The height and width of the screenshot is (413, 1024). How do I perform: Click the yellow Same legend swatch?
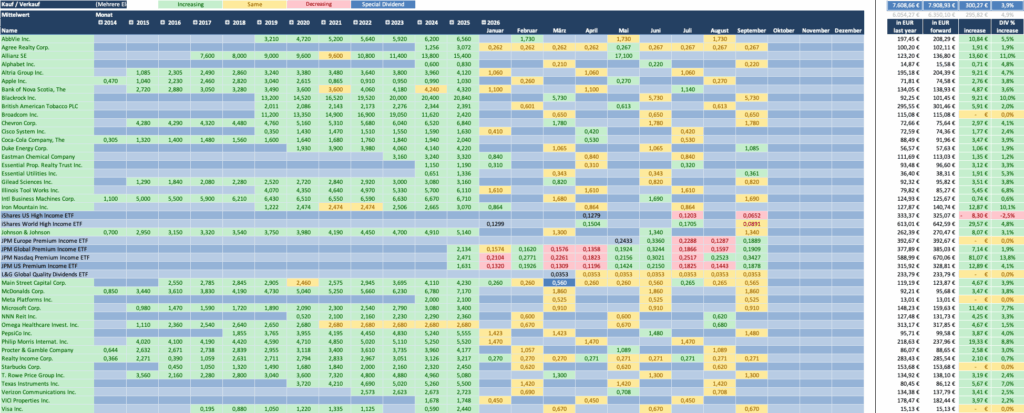tap(254, 4)
